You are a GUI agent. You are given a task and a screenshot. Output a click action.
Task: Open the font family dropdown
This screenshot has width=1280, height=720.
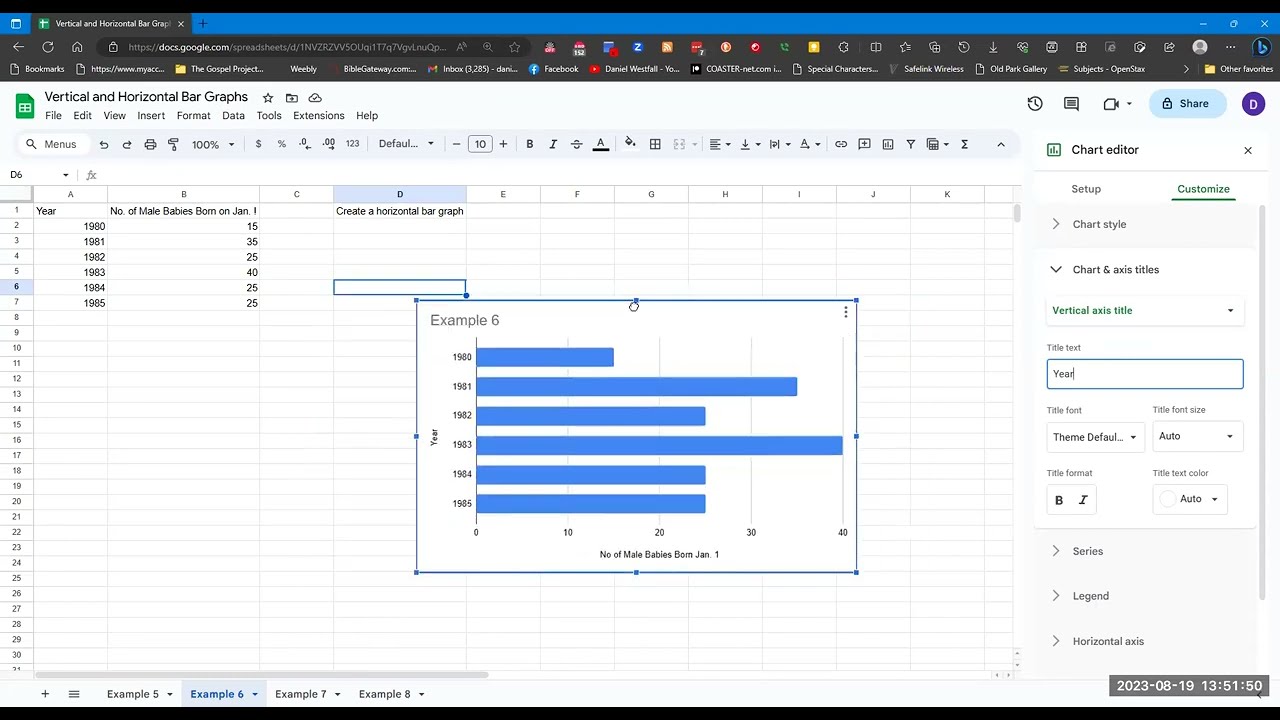coord(406,144)
